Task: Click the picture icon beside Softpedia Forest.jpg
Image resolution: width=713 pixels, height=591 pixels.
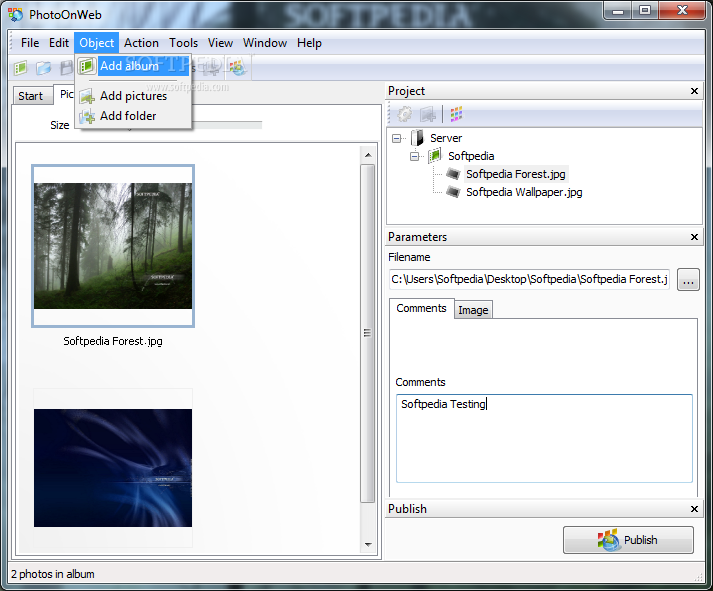Action: pyautogui.click(x=453, y=174)
